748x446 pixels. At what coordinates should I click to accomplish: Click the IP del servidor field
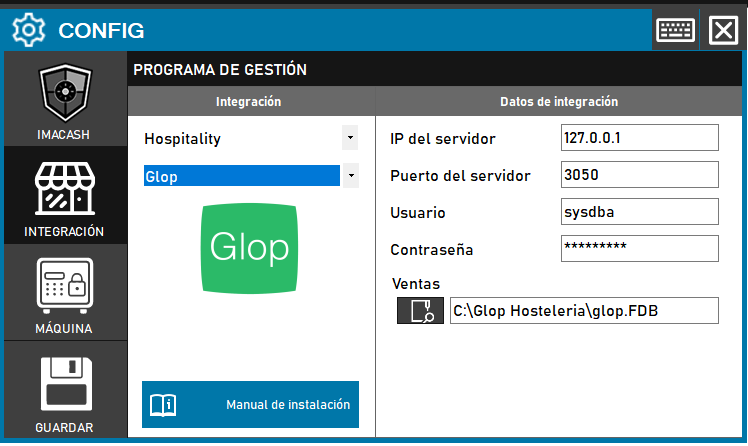coord(640,138)
